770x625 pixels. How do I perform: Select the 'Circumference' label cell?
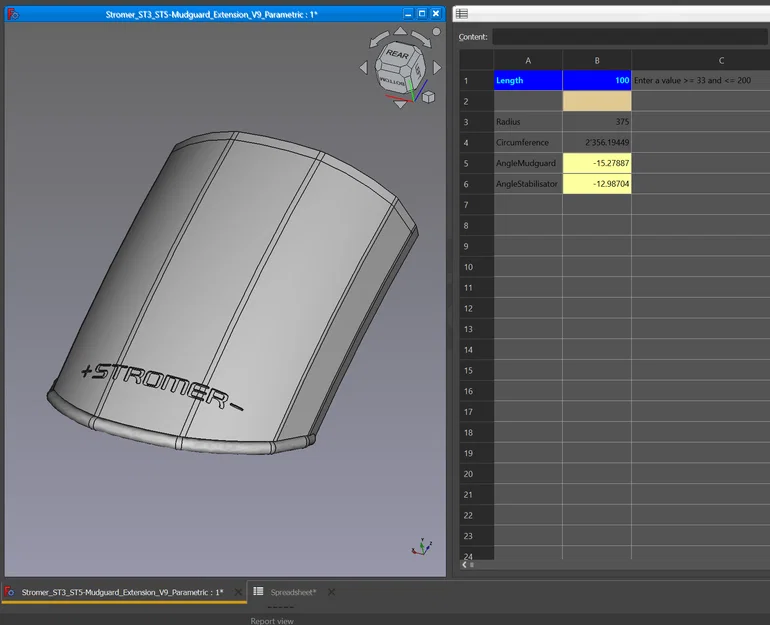(x=528, y=142)
